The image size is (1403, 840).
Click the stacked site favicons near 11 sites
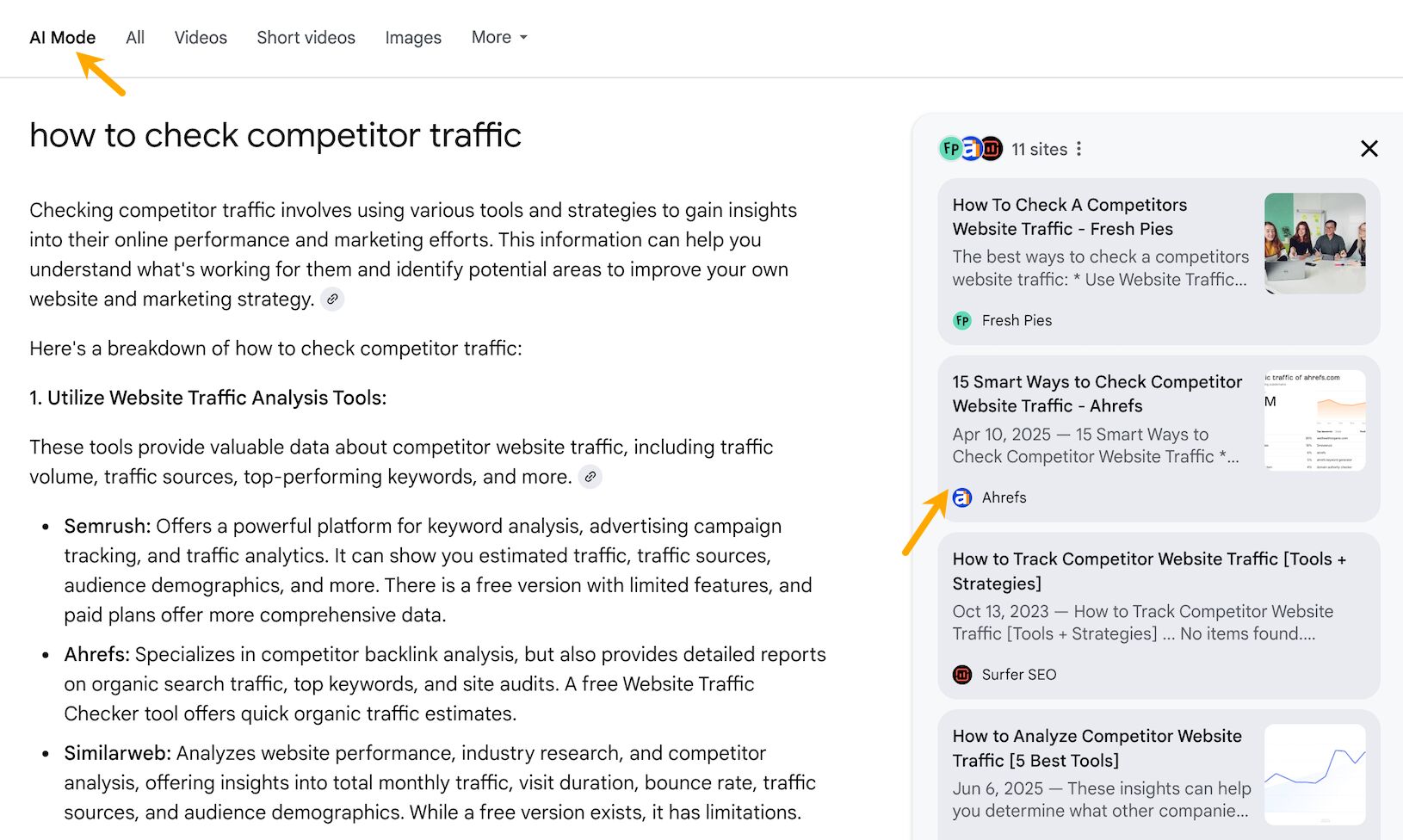[x=970, y=148]
